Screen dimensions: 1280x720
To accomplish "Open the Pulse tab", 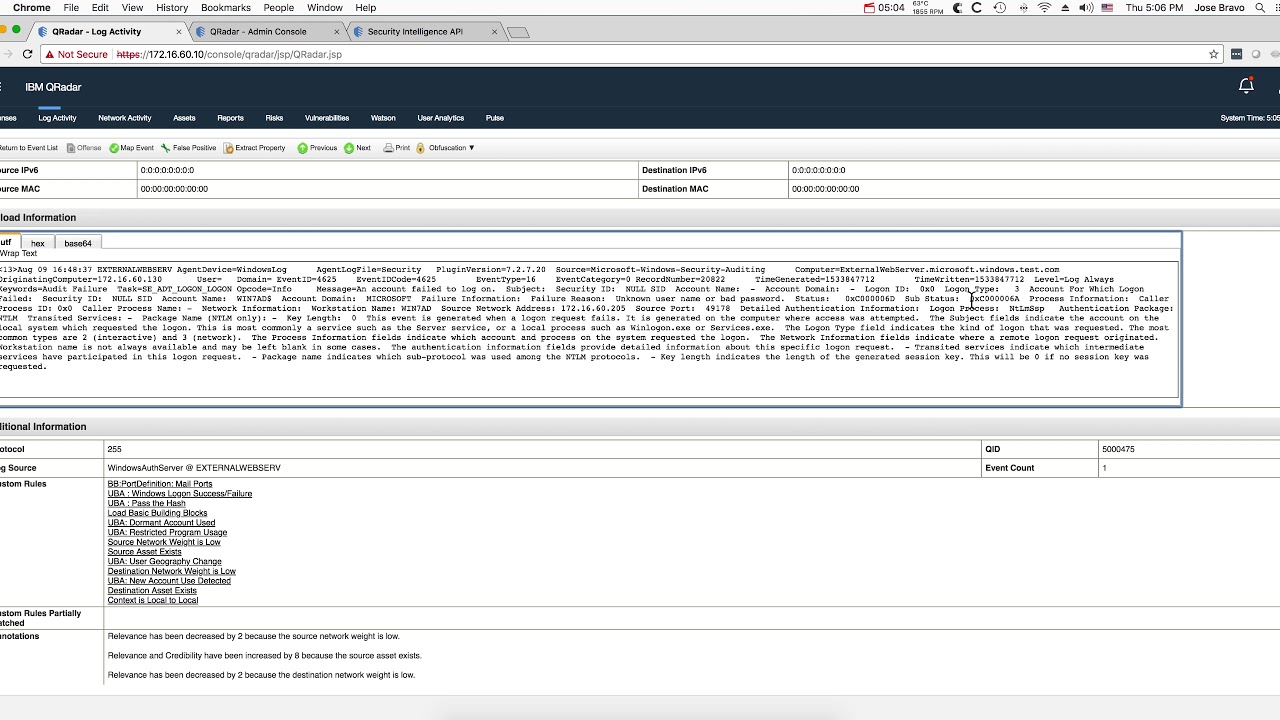I will tap(495, 118).
